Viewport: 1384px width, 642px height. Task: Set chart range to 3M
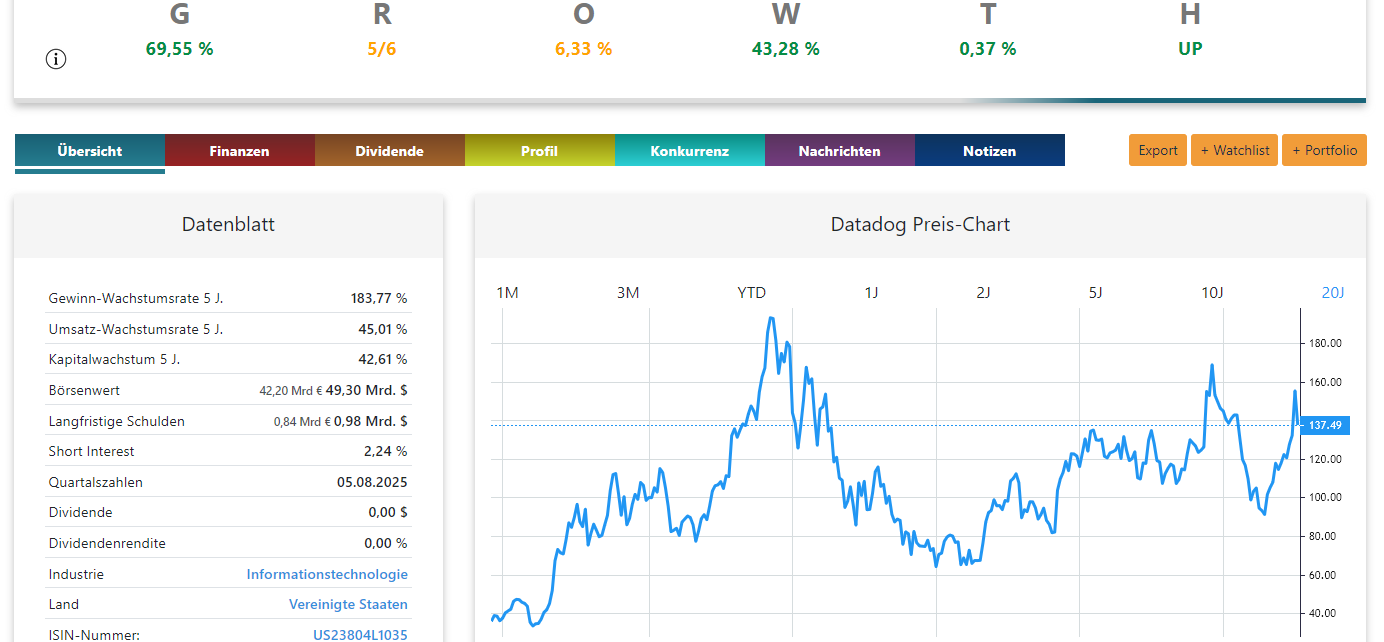[x=628, y=292]
